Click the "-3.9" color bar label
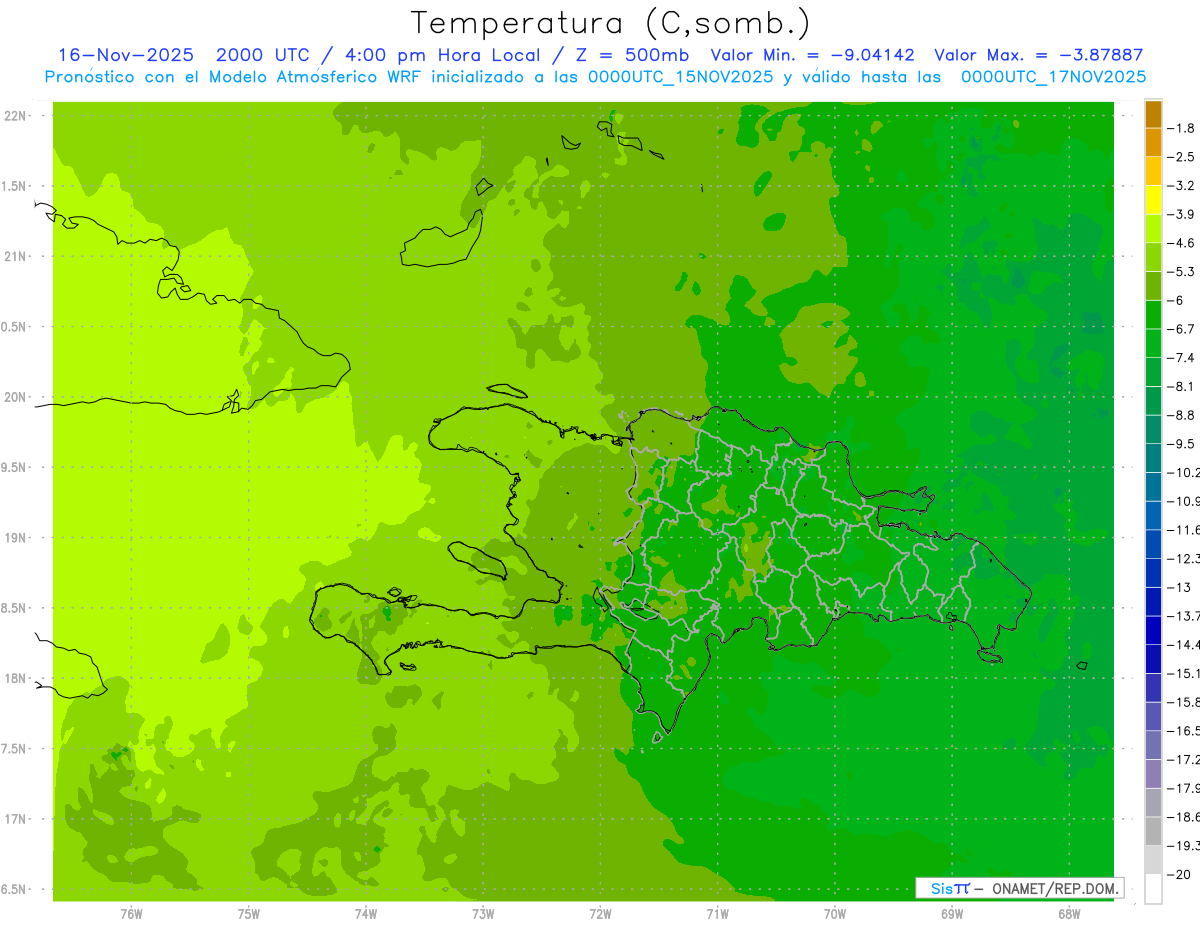This screenshot has height=927, width=1200. (x=1183, y=214)
